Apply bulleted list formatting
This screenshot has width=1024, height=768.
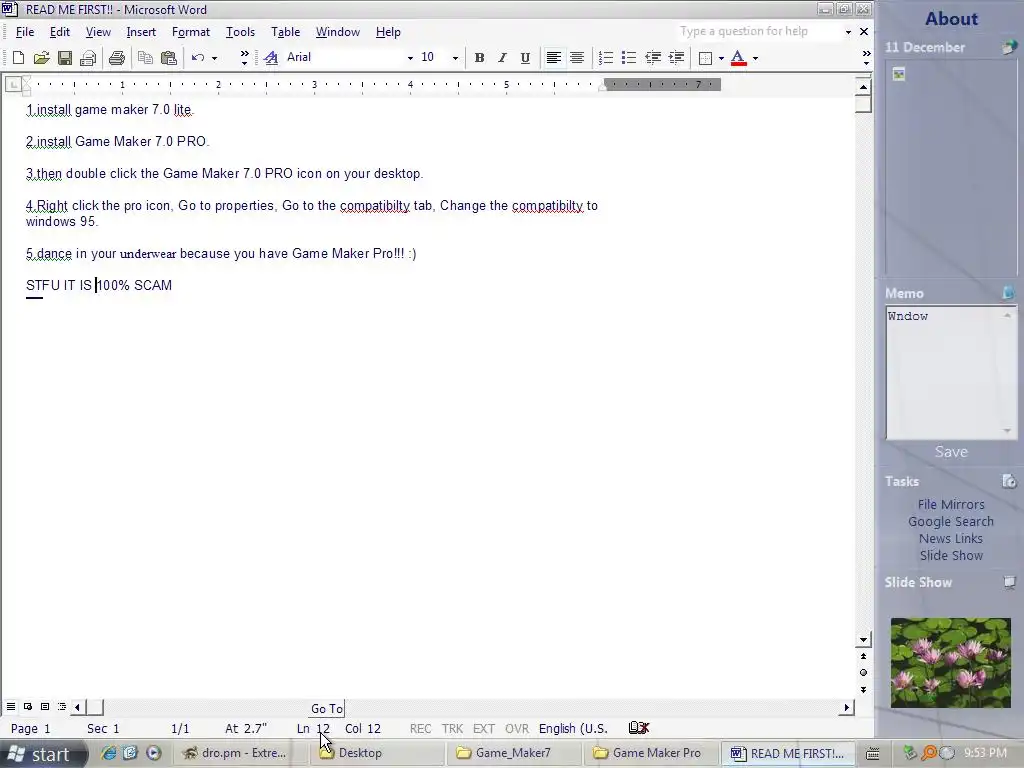point(629,58)
